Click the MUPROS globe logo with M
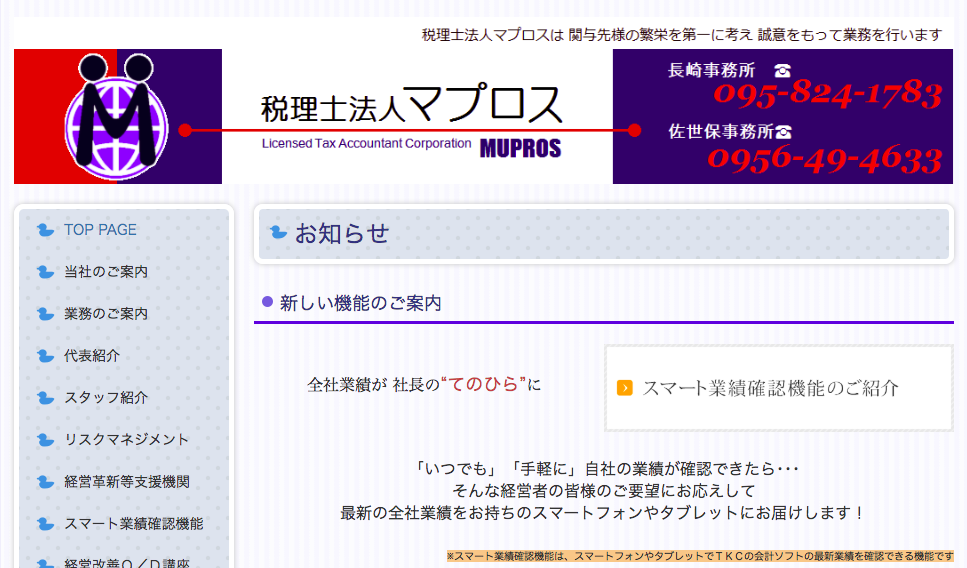 click(x=117, y=116)
